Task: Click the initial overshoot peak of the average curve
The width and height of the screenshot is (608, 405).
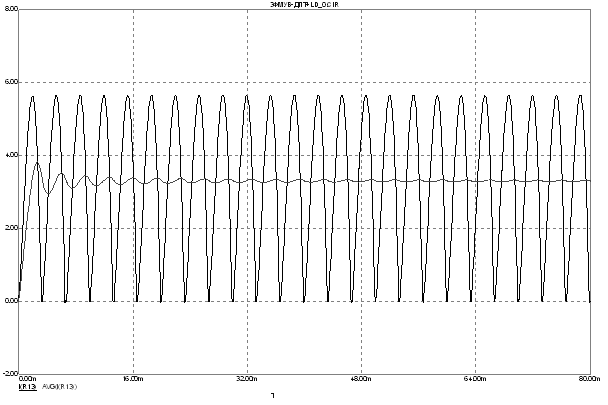Action: [37, 163]
